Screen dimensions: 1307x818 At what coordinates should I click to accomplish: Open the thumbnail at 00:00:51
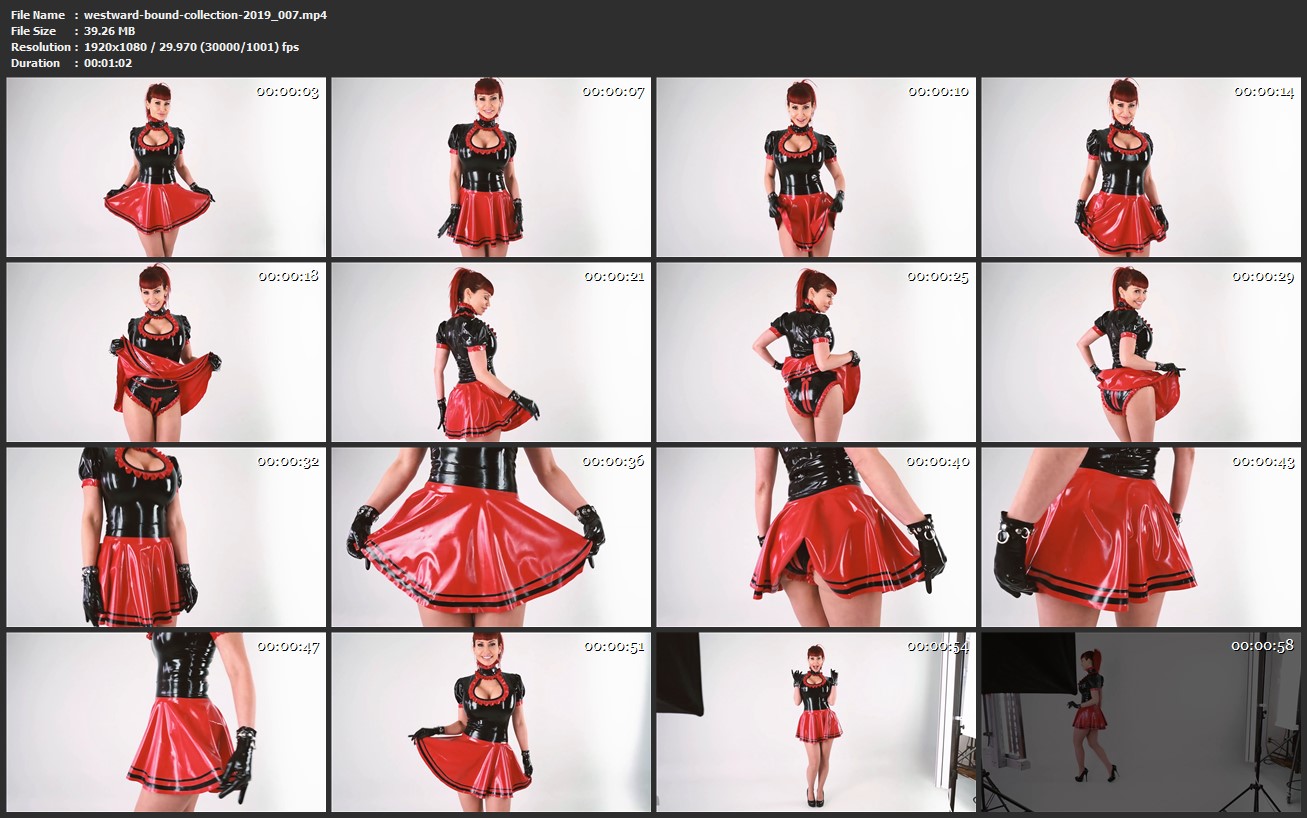pos(491,722)
